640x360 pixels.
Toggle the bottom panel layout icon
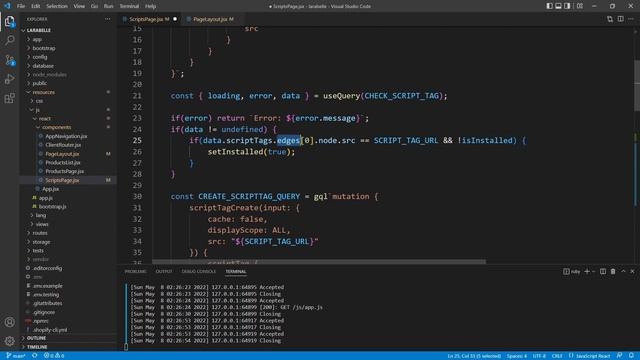pyautogui.click(x=558, y=6)
